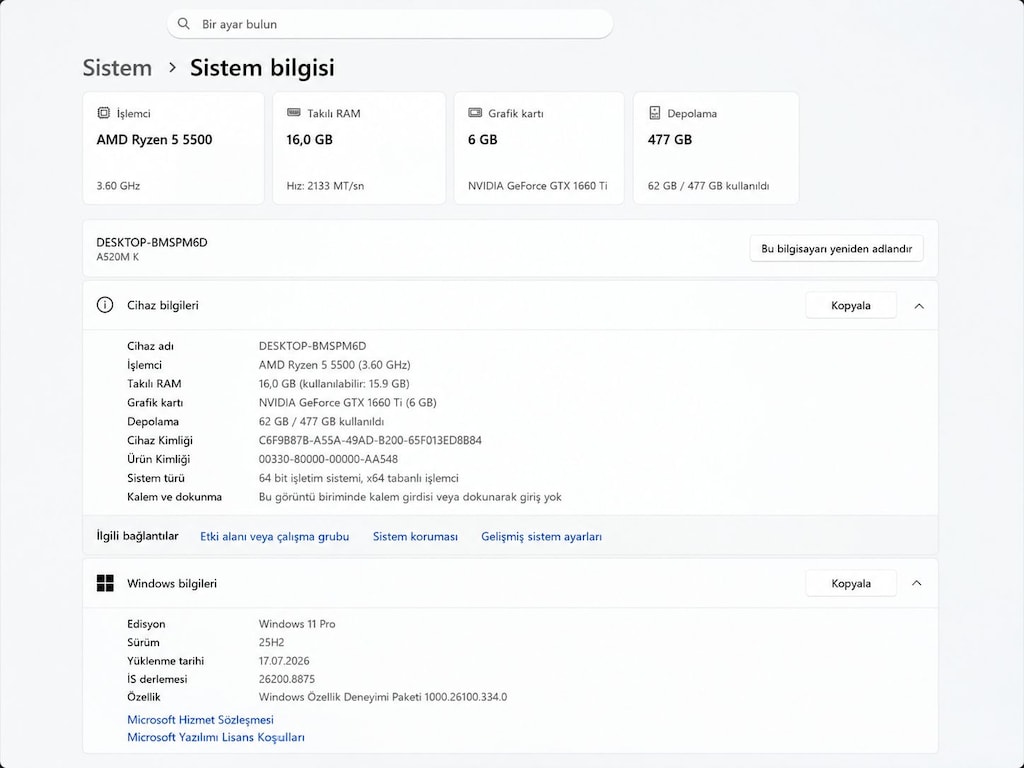
Task: Open Etki alanı veya çalışma grubu link
Action: (x=274, y=536)
